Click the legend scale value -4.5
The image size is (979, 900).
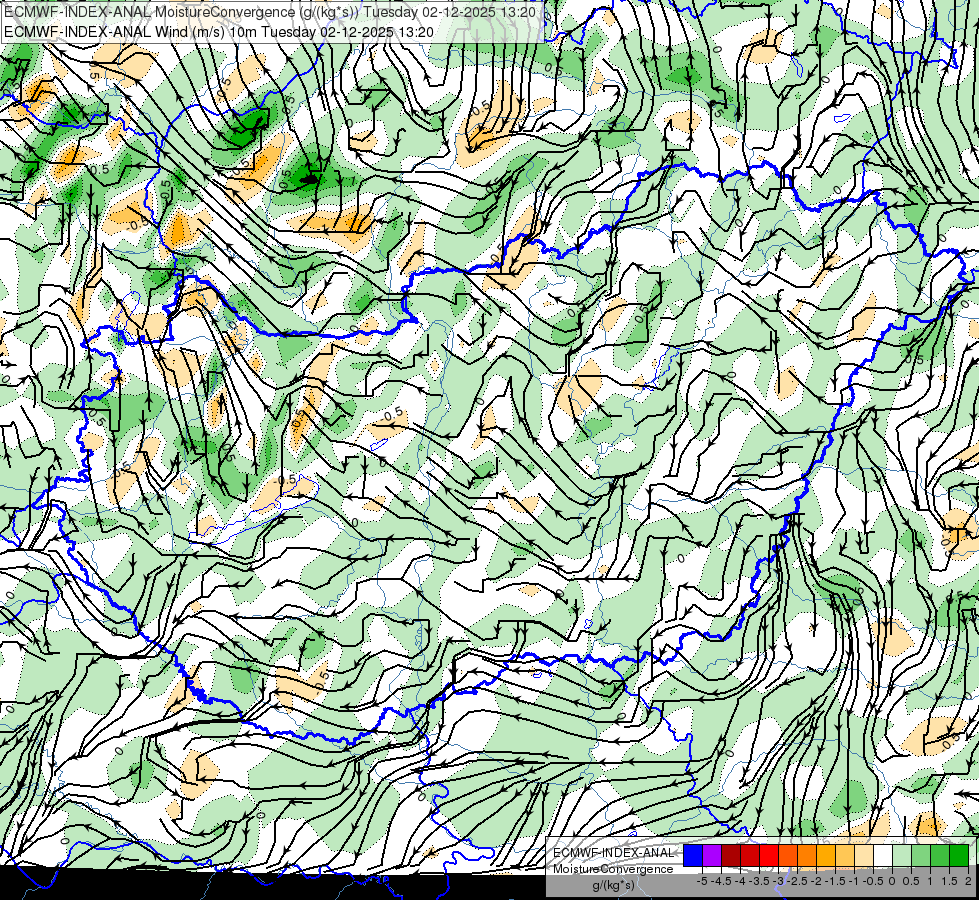tap(721, 881)
